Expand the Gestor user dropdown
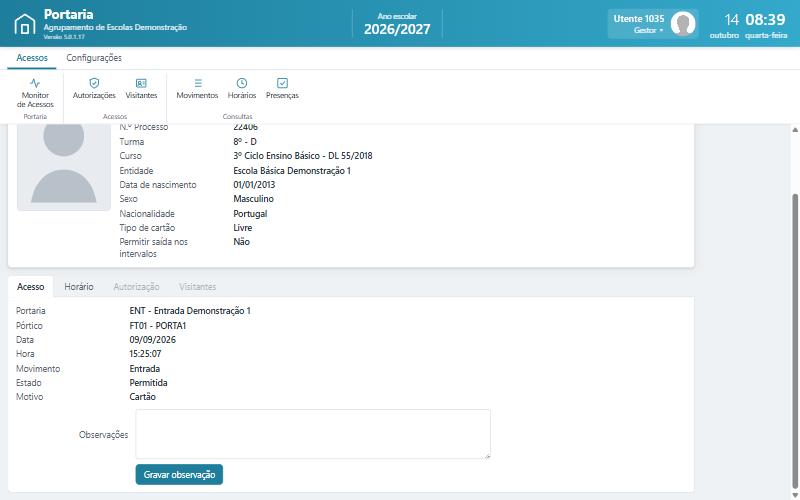The width and height of the screenshot is (800, 500). tap(648, 30)
